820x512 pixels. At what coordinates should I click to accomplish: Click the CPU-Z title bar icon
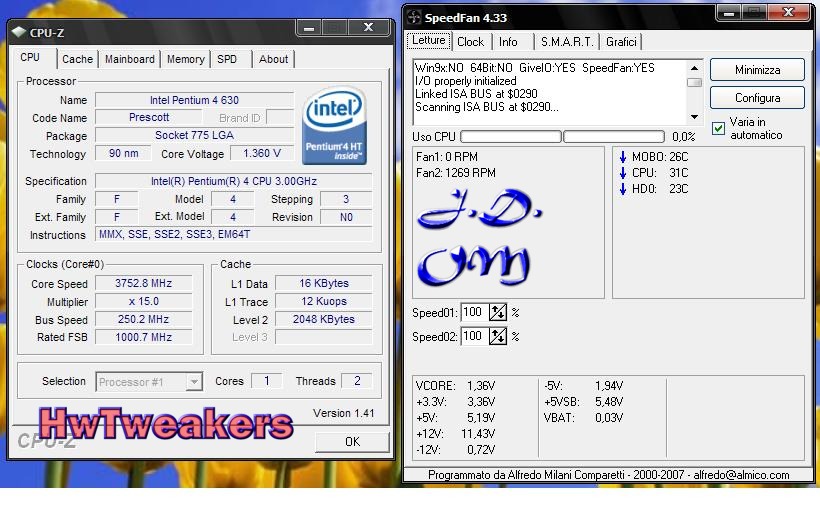19,31
